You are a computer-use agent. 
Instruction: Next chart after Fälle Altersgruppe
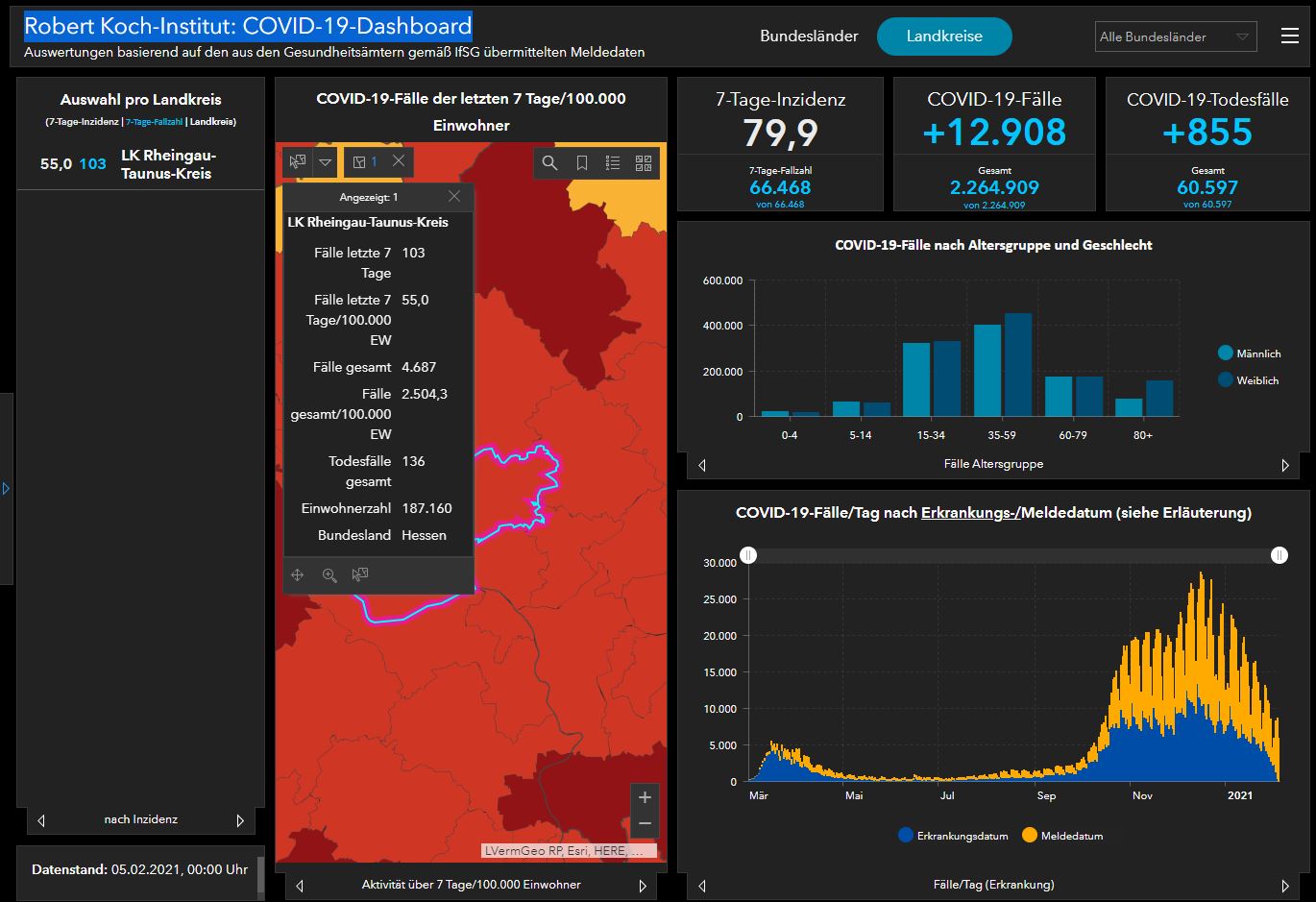coord(1285,465)
